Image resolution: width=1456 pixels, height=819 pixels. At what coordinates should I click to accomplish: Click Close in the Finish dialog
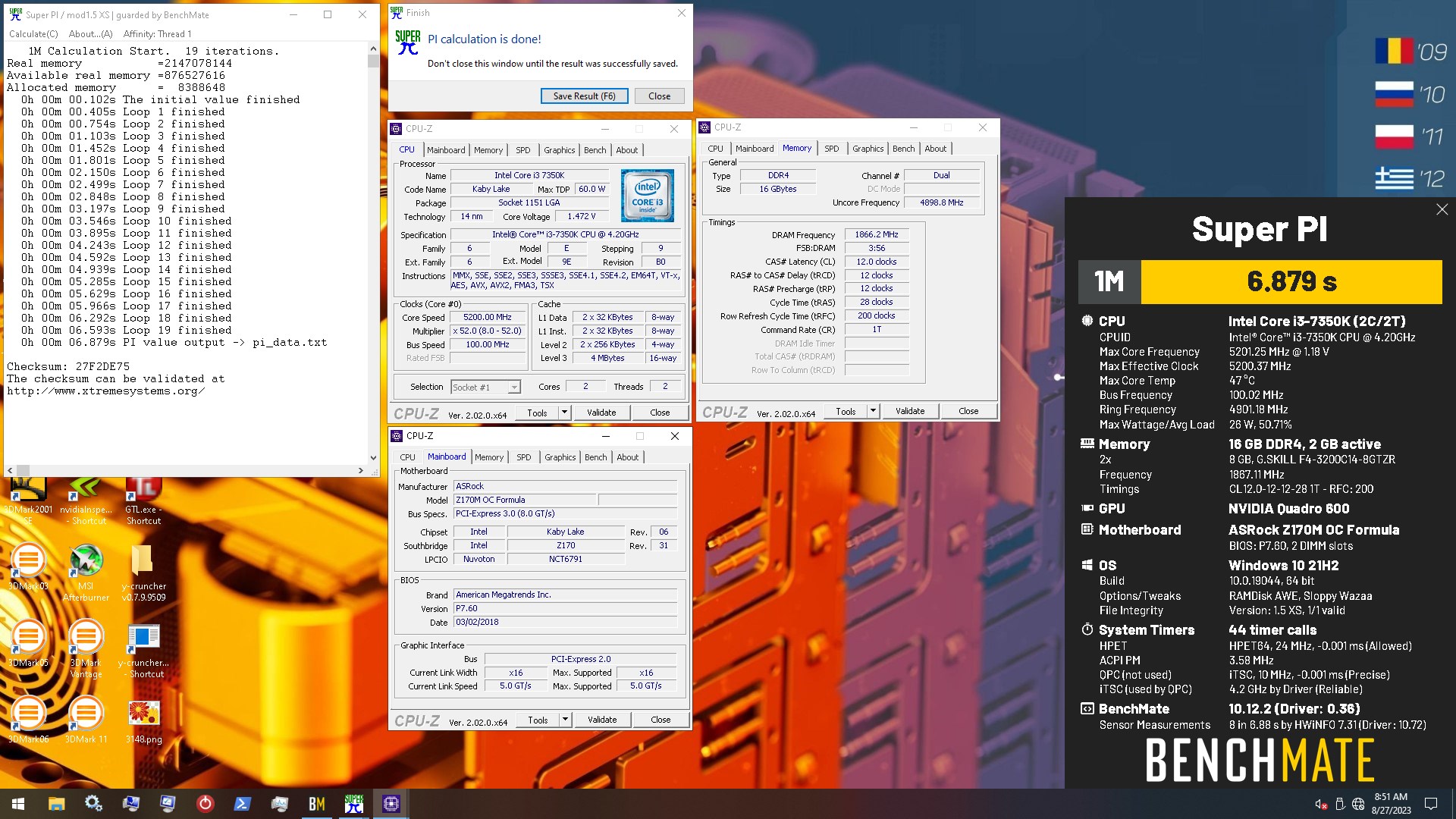[659, 96]
